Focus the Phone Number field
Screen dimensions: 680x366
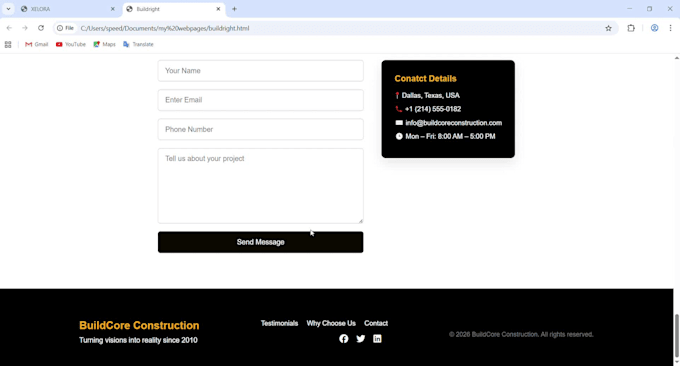[x=261, y=129]
